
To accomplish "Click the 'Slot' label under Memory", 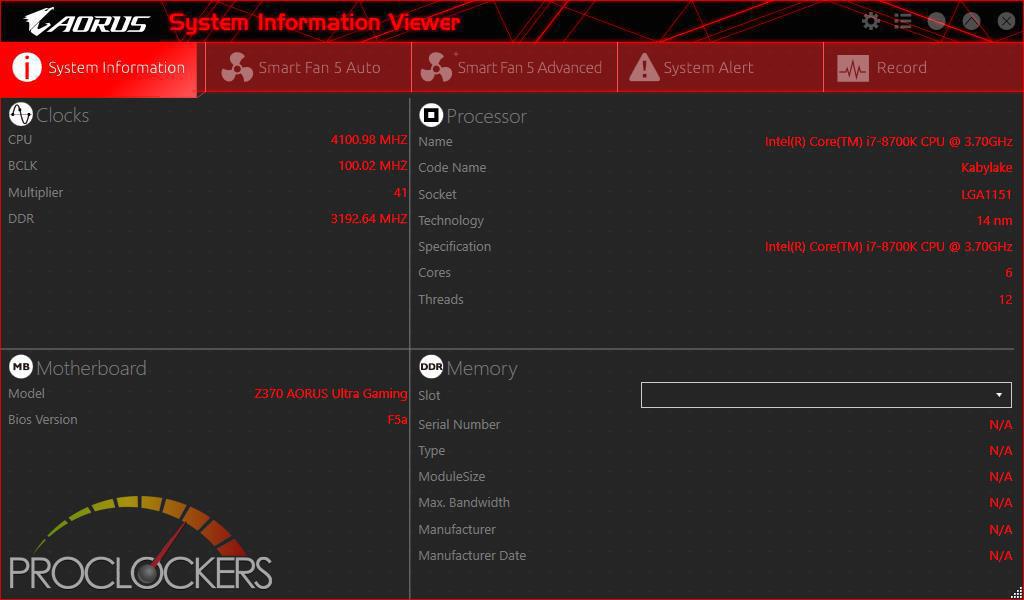I will (429, 396).
